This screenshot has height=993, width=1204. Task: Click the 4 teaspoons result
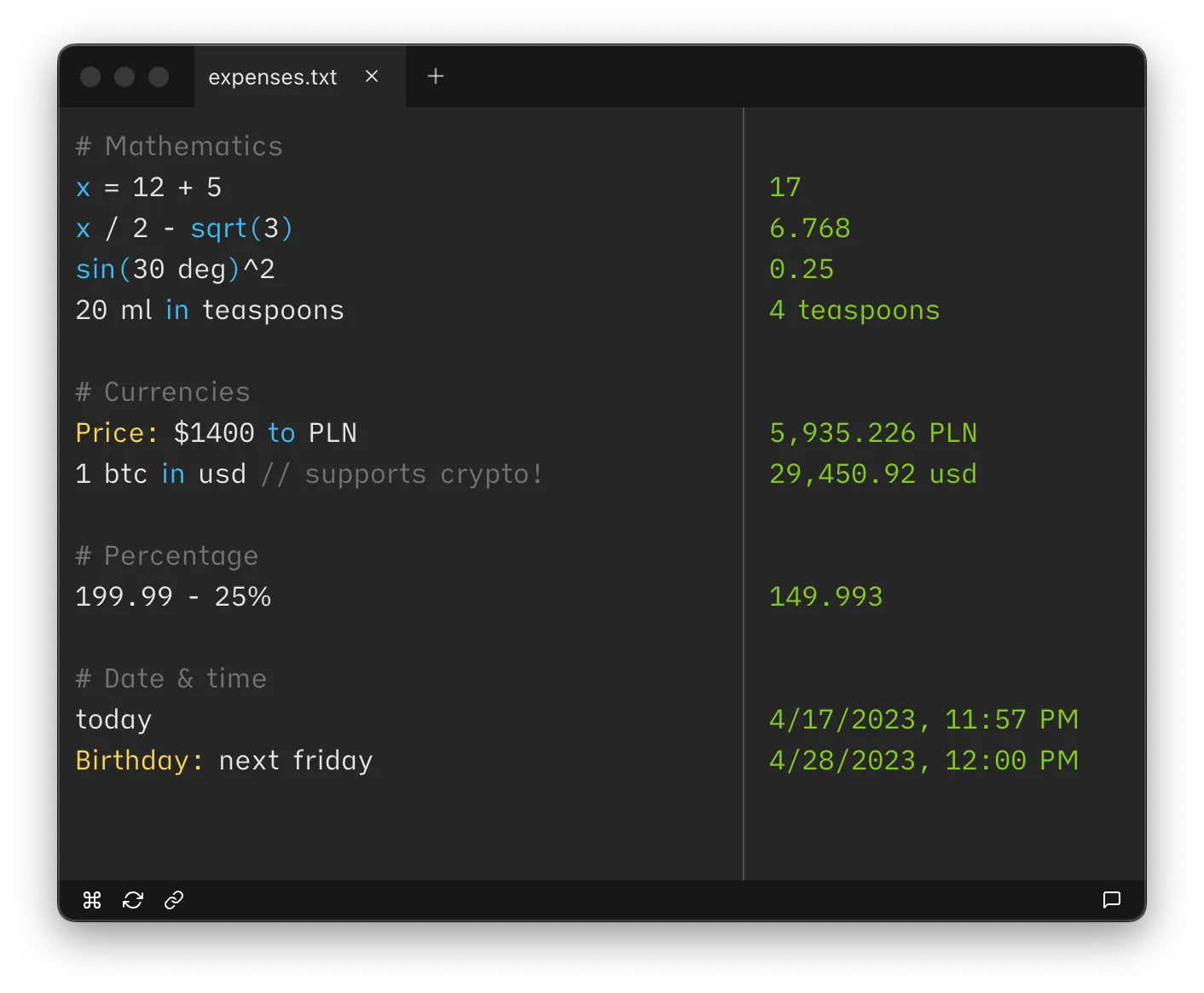(x=854, y=311)
